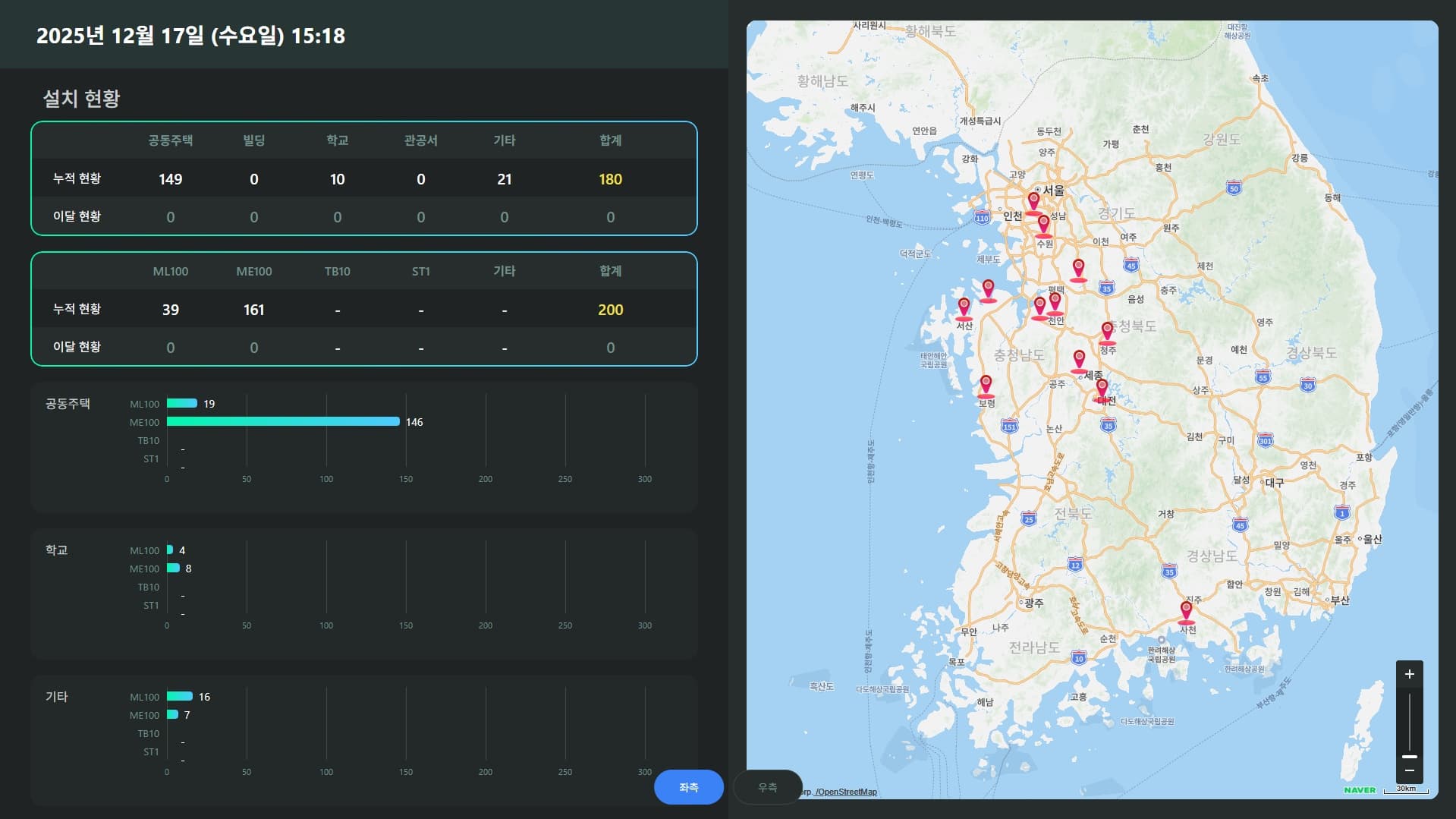1456x819 pixels.
Task: Click the 공동주택 ME100 bar showing 146
Action: (283, 421)
